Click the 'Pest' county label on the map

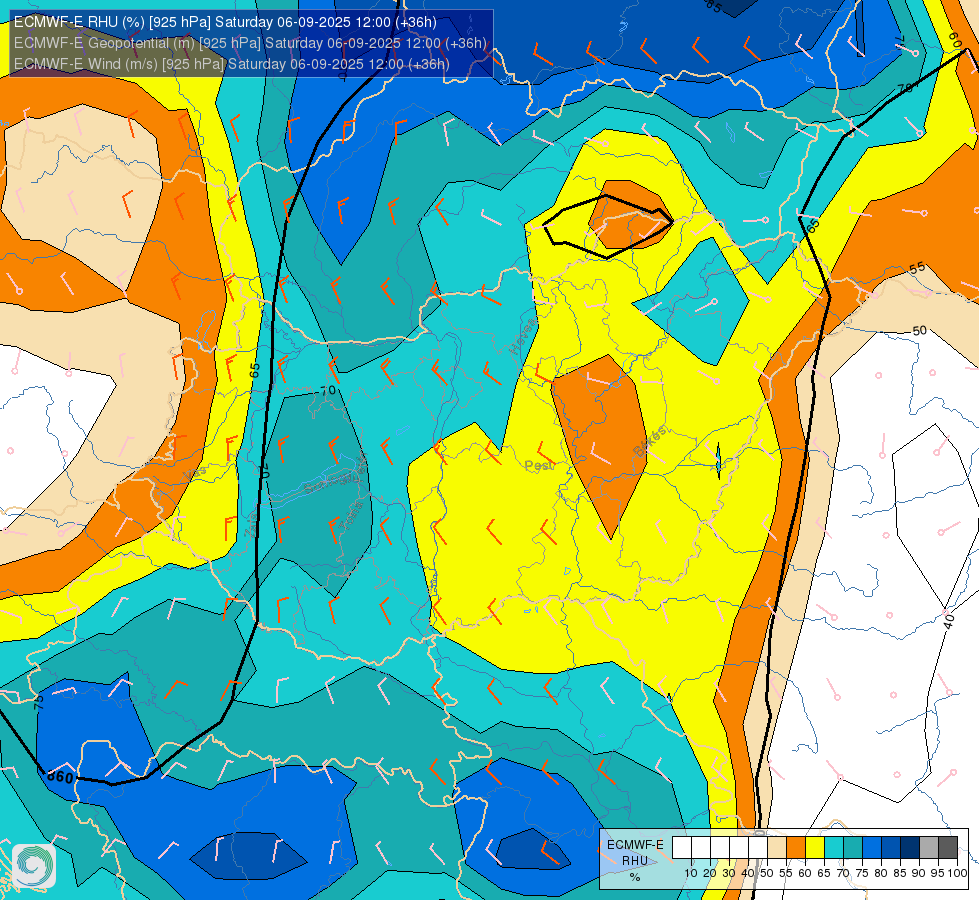pos(539,465)
